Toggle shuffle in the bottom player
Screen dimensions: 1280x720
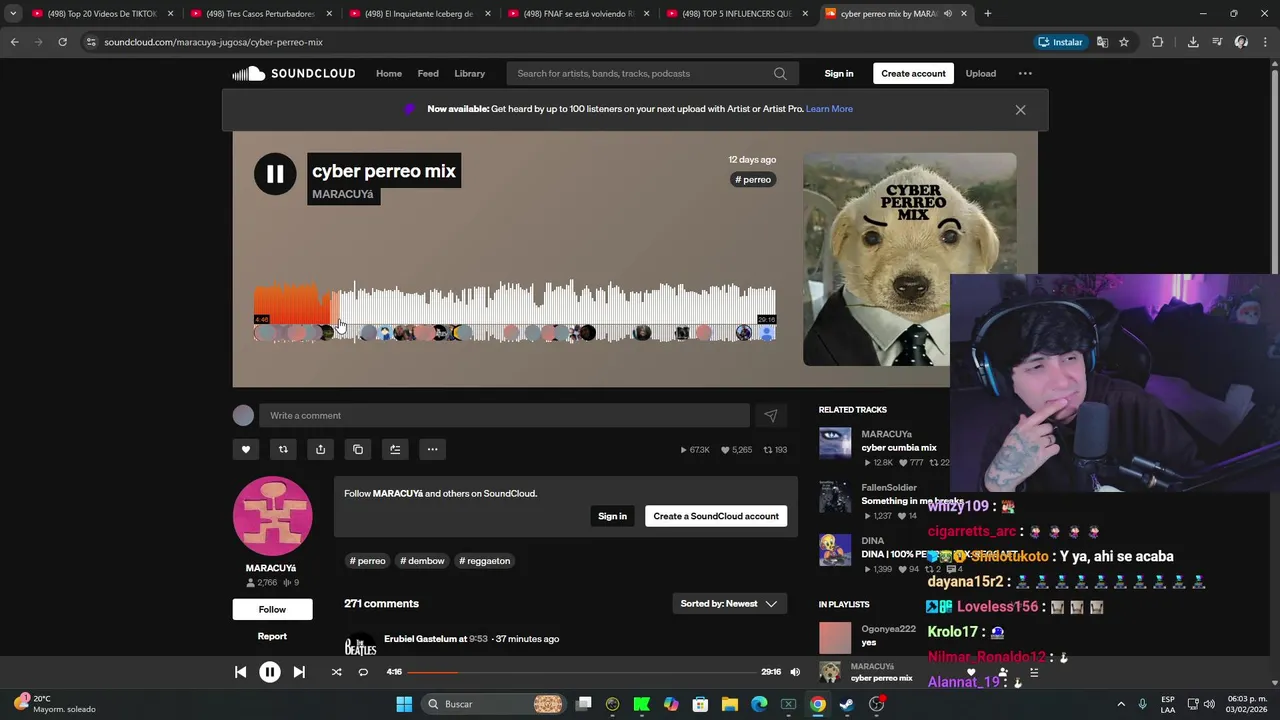pyautogui.click(x=336, y=672)
